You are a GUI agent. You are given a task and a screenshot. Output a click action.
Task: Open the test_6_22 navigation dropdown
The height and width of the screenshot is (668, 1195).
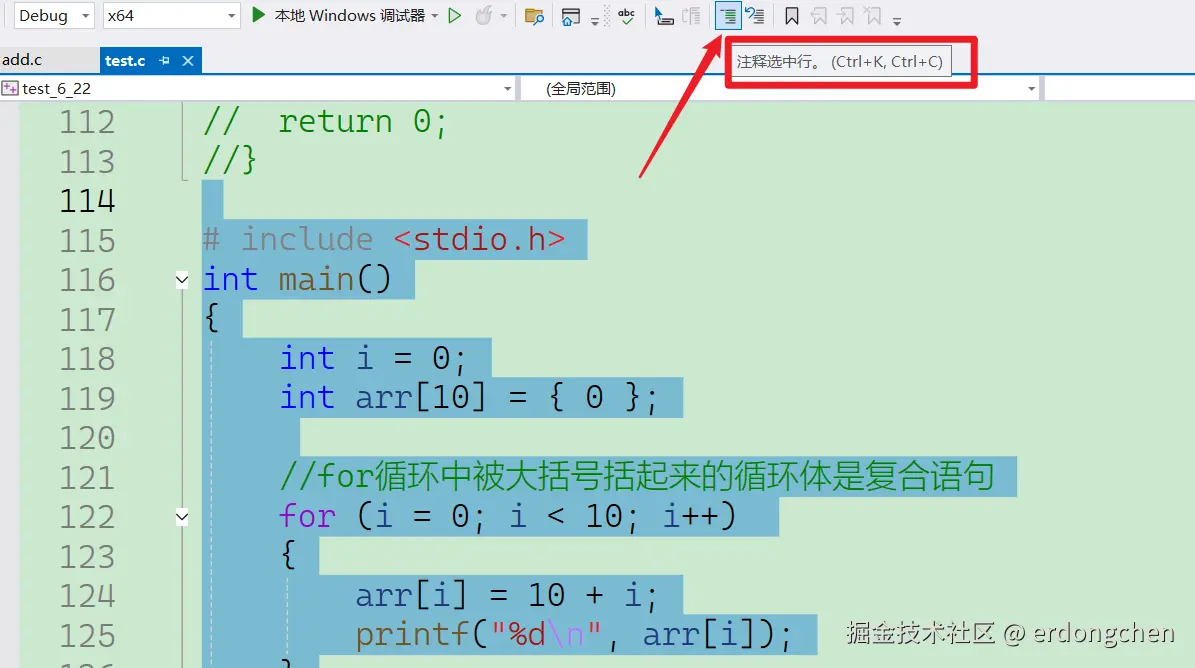507,88
